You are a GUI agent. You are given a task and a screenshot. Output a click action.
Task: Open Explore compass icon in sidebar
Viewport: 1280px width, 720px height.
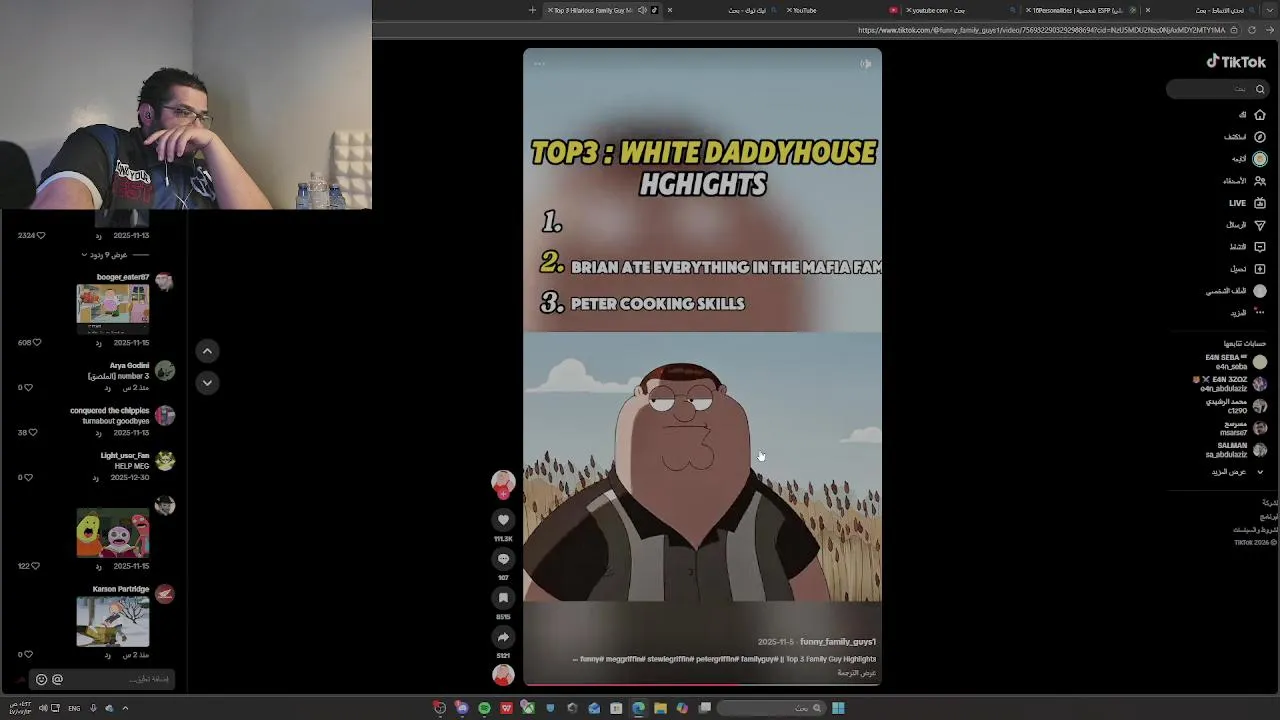[1259, 137]
